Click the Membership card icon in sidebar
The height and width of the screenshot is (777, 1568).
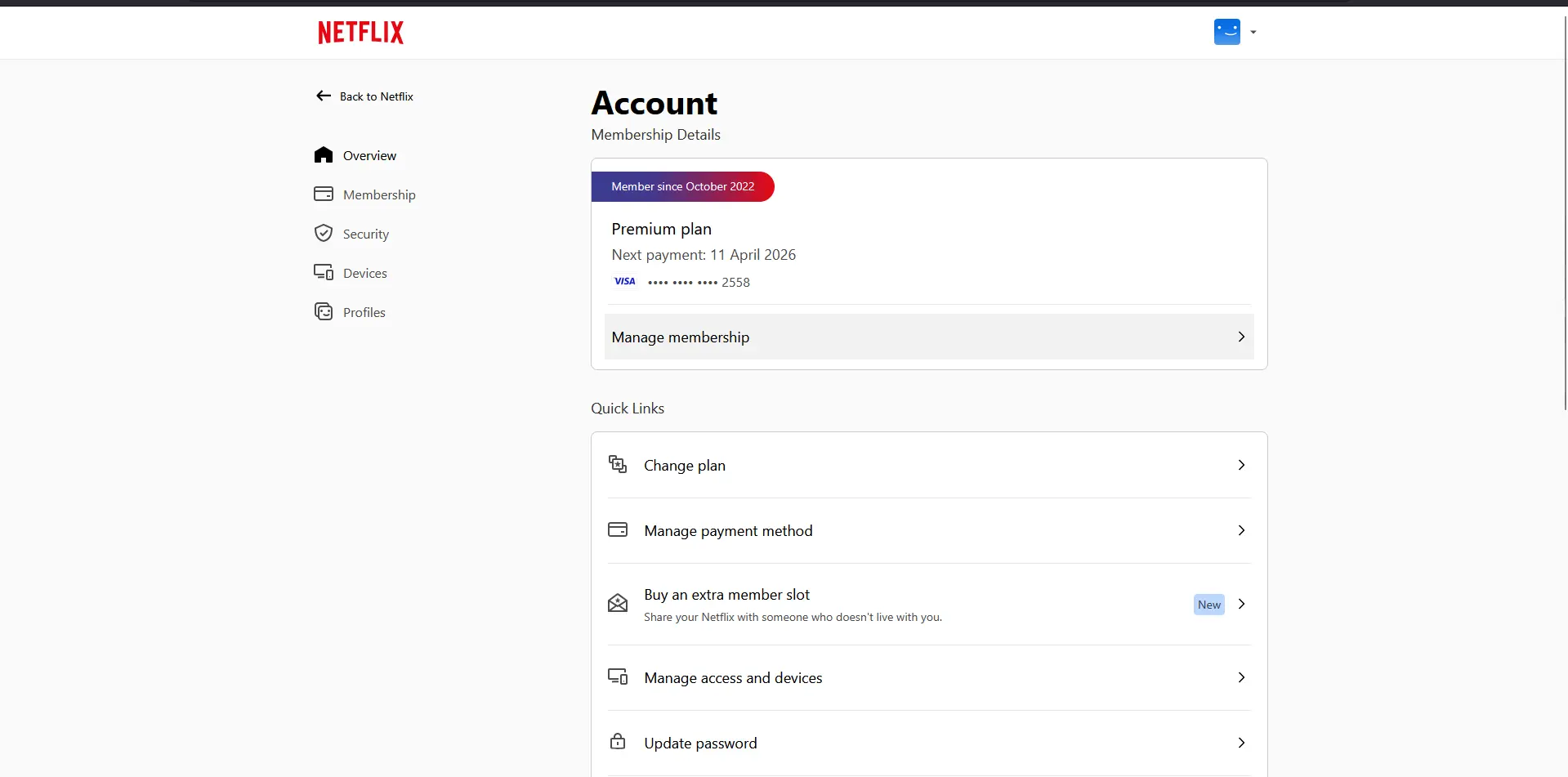[324, 194]
